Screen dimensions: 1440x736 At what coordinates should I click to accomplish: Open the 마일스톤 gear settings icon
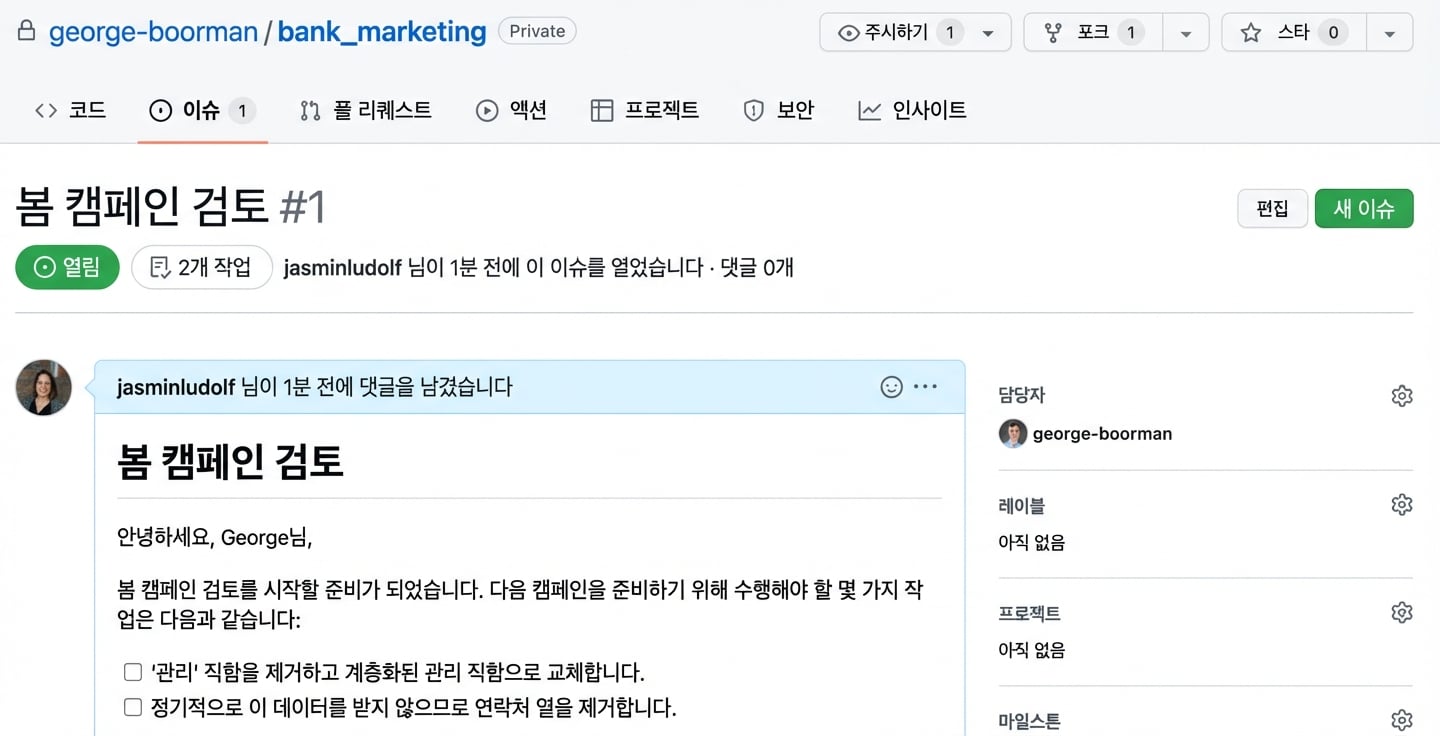[x=1402, y=720]
